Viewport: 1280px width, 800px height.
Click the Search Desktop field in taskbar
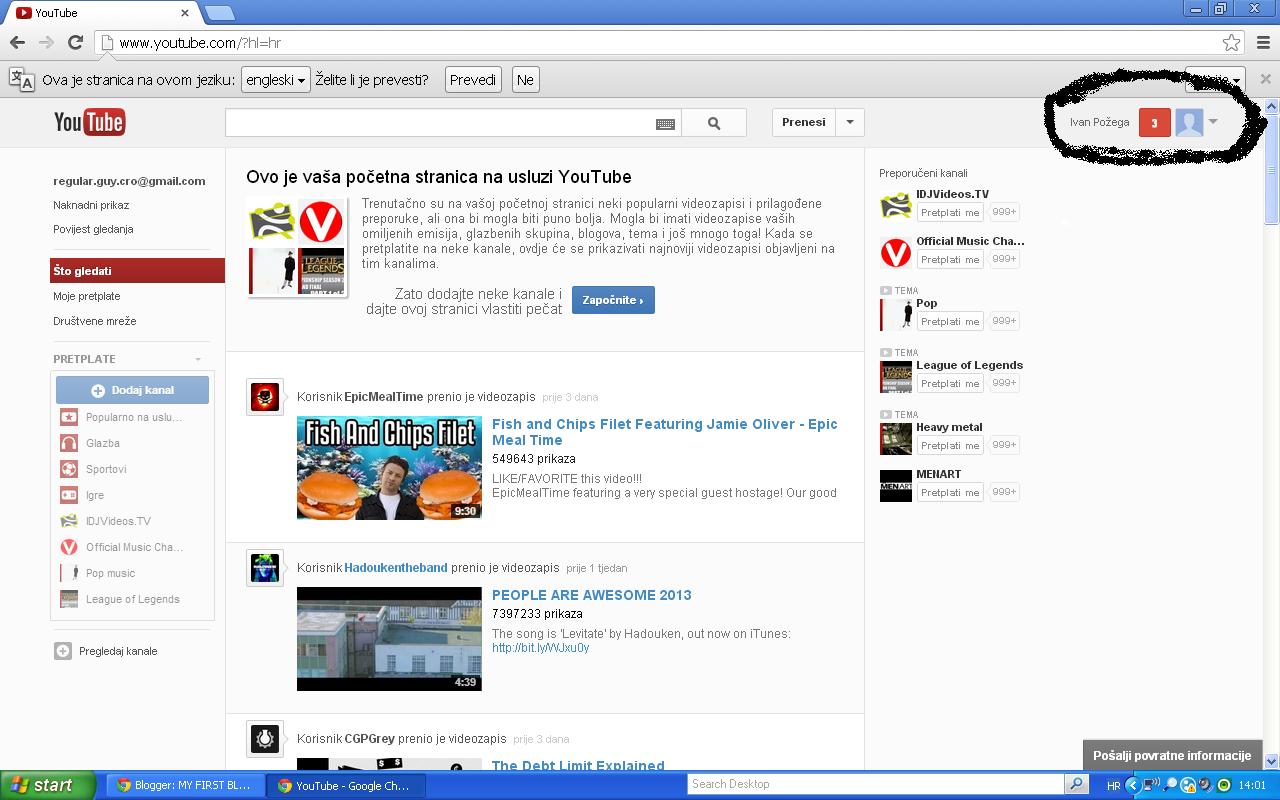tap(876, 784)
